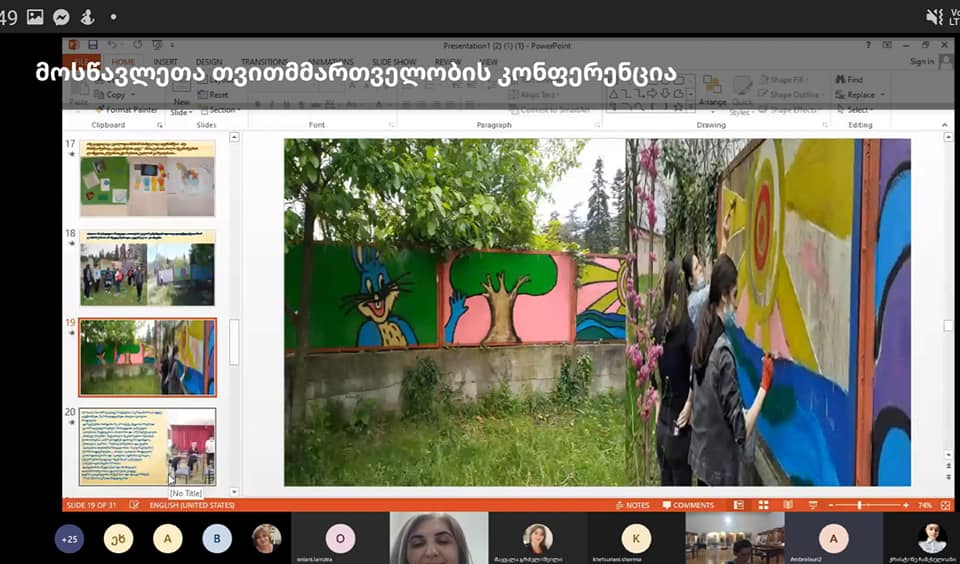Open the HOME ribbon tab
Viewport: 960px width, 564px height.
pos(122,62)
